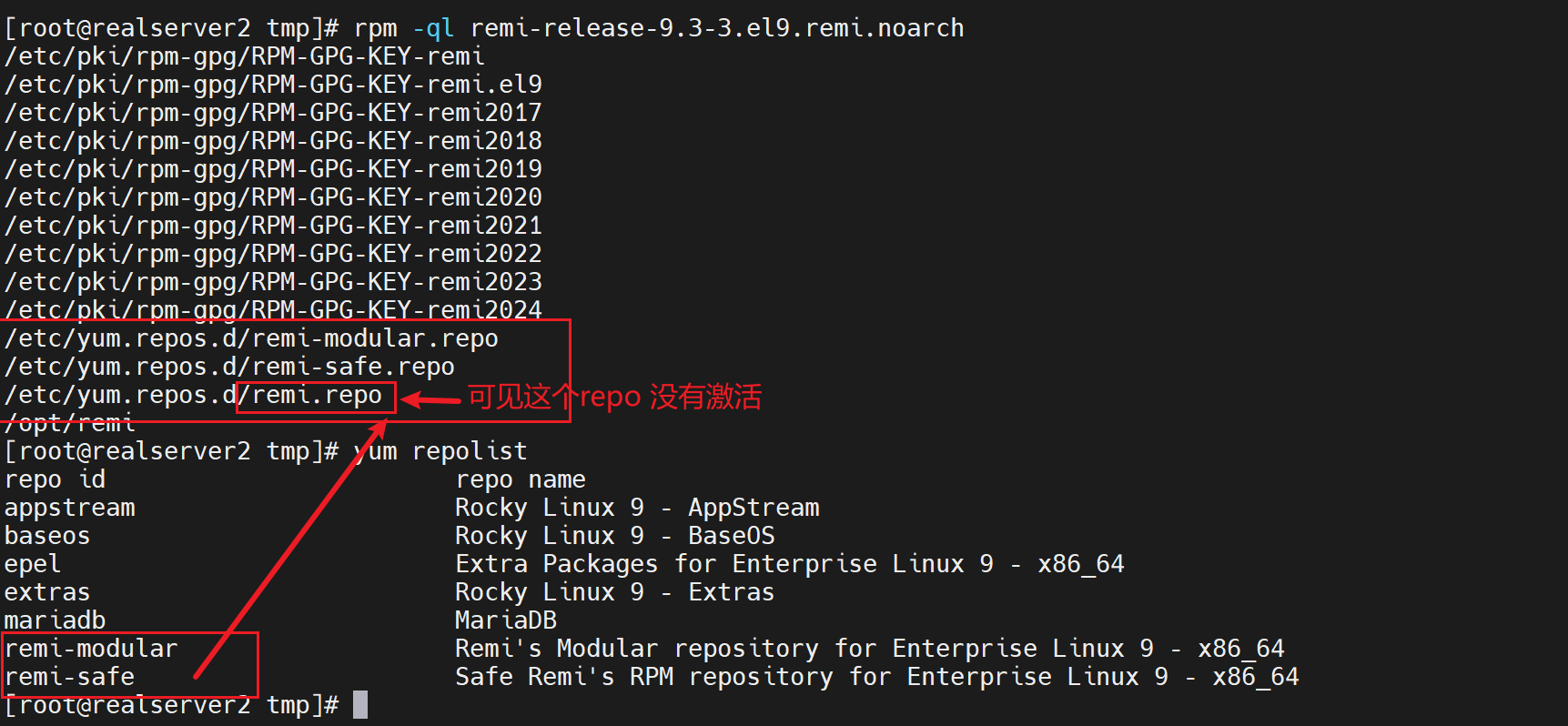Click the "Rocky Linux 9 - AppStream" repo name

pos(637,508)
